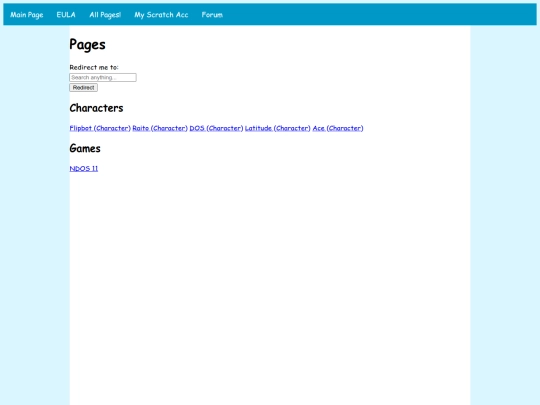Go to the EULA page
Image resolution: width=540 pixels, height=405 pixels.
pos(66,14)
